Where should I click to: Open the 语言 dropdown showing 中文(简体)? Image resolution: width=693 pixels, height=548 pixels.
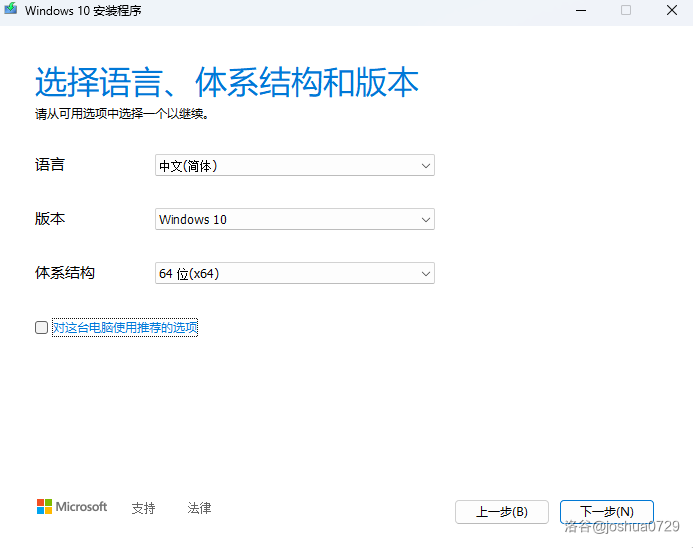(295, 165)
